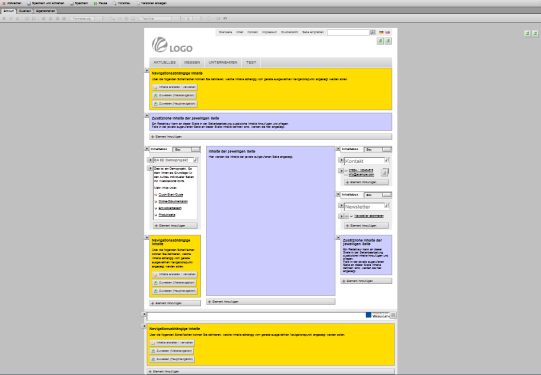Image resolution: width=541 pixels, height=375 pixels.
Task: Click first green arrow icon below language flags
Action: [x=380, y=41]
